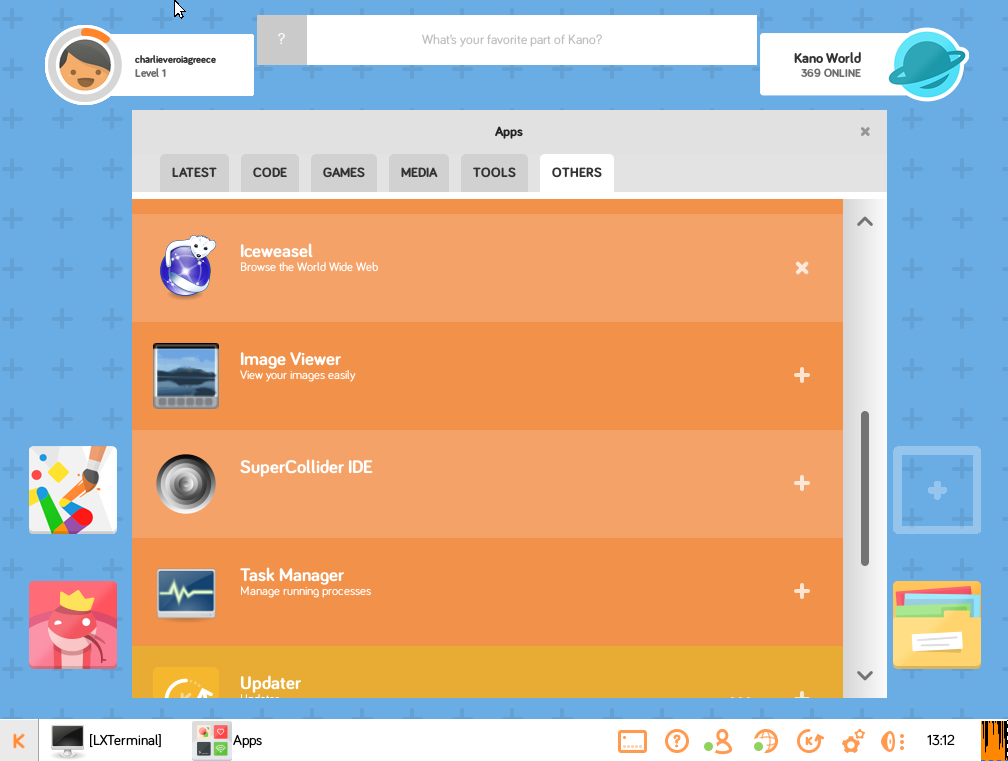1008x761 pixels.
Task: Click 'View your images easily' description
Action: pyautogui.click(x=298, y=375)
